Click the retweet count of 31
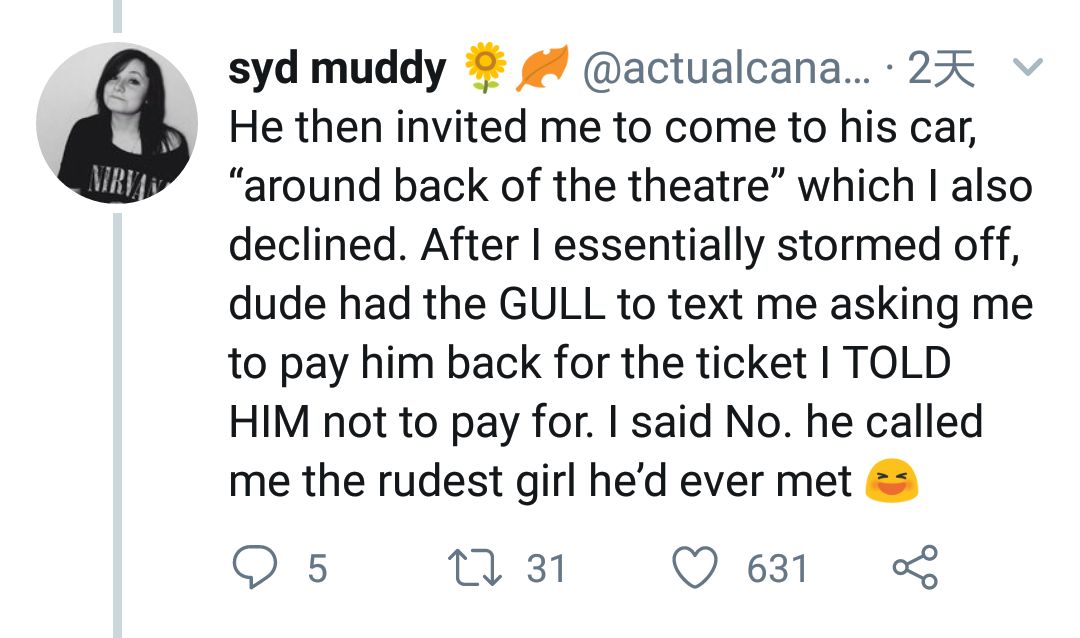 (x=546, y=569)
